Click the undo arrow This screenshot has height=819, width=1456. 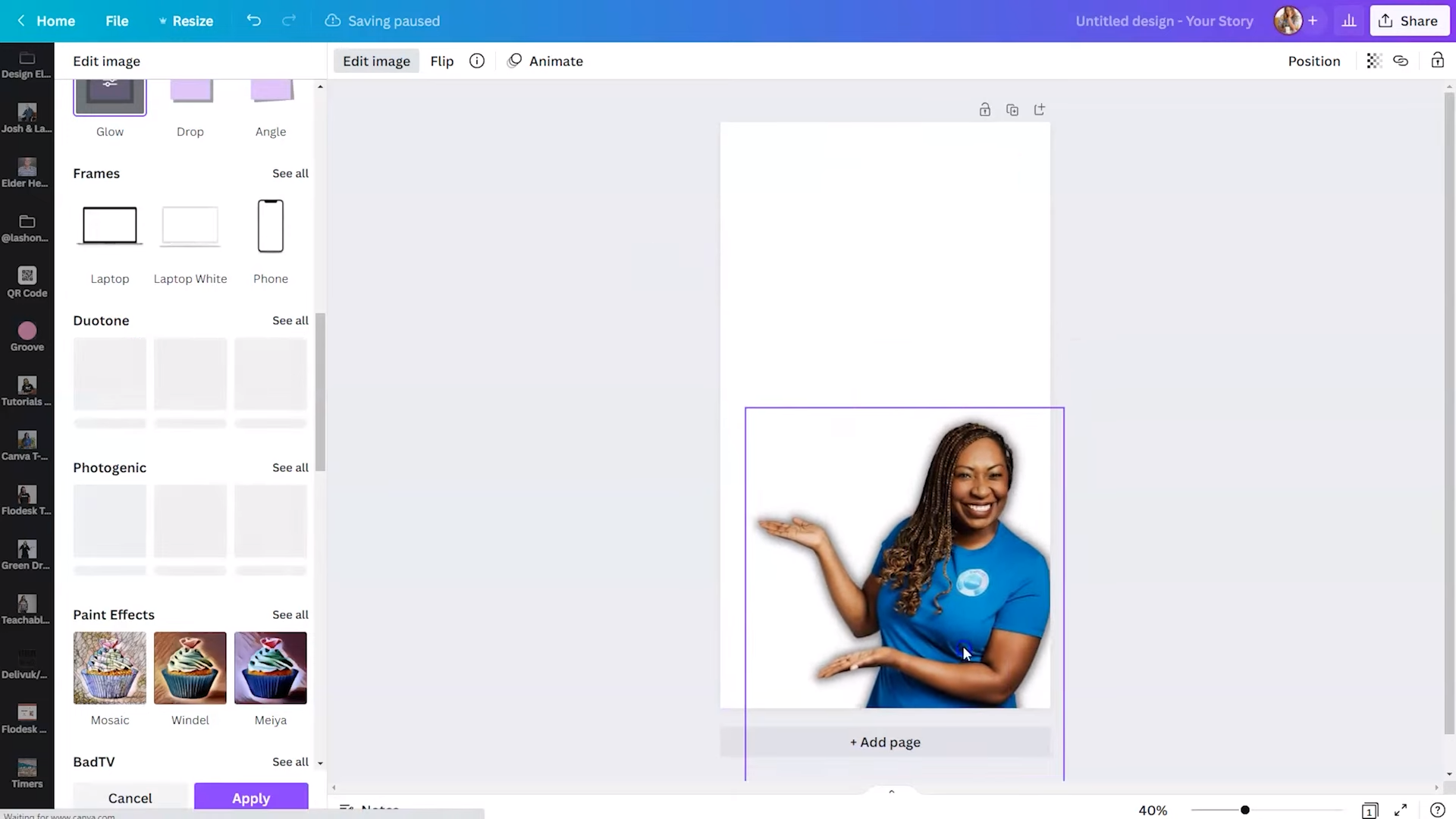click(x=254, y=20)
